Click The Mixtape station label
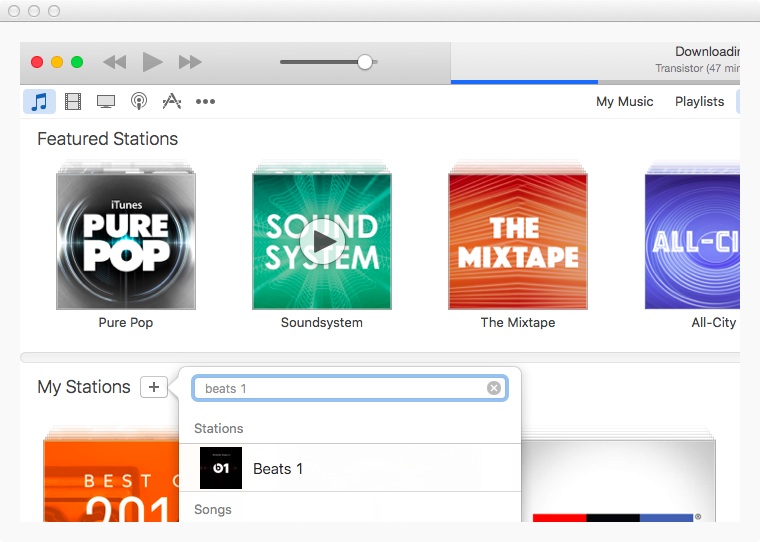This screenshot has height=542, width=760. tap(518, 322)
